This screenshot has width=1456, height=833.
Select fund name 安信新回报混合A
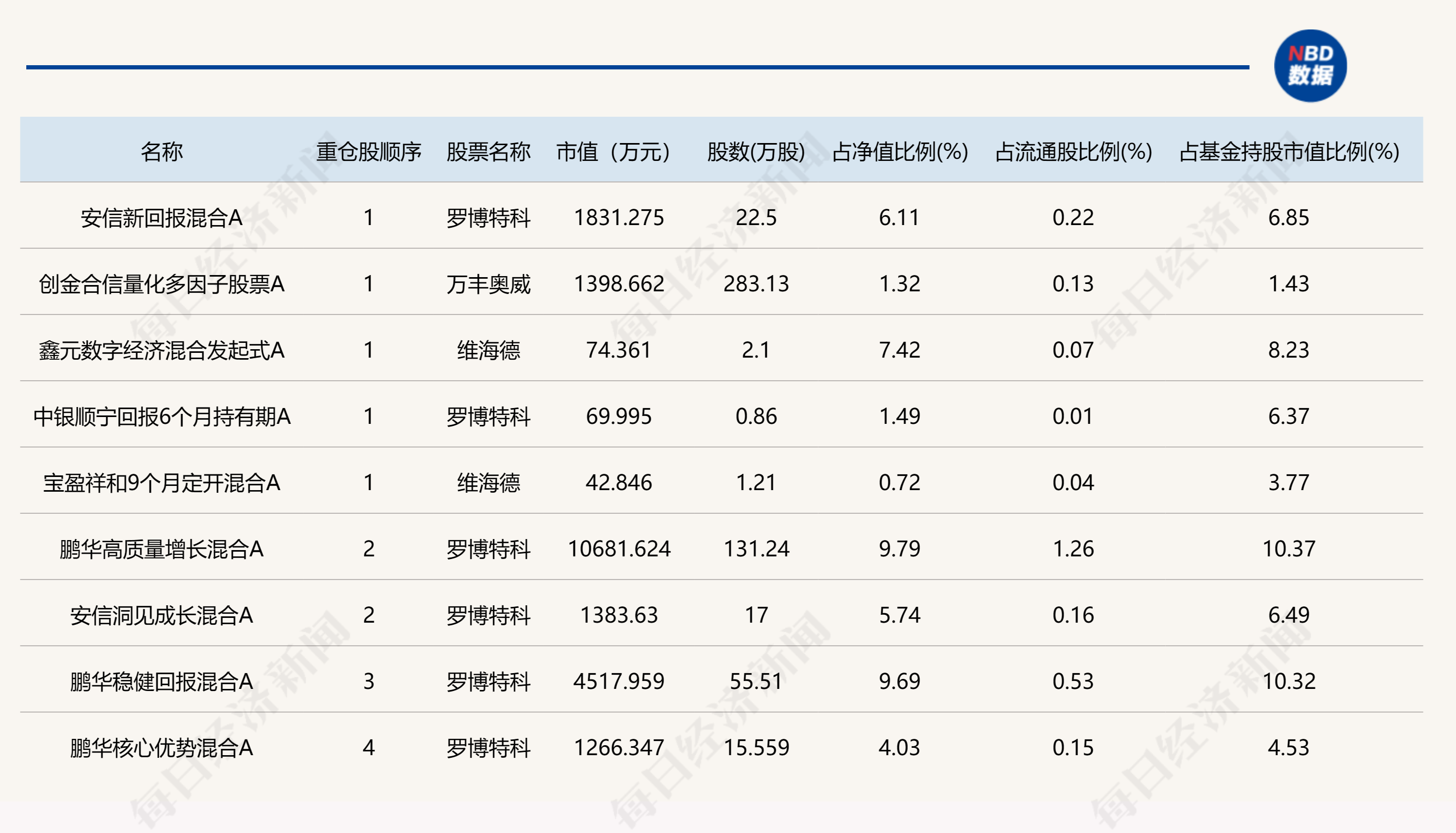coord(162,218)
